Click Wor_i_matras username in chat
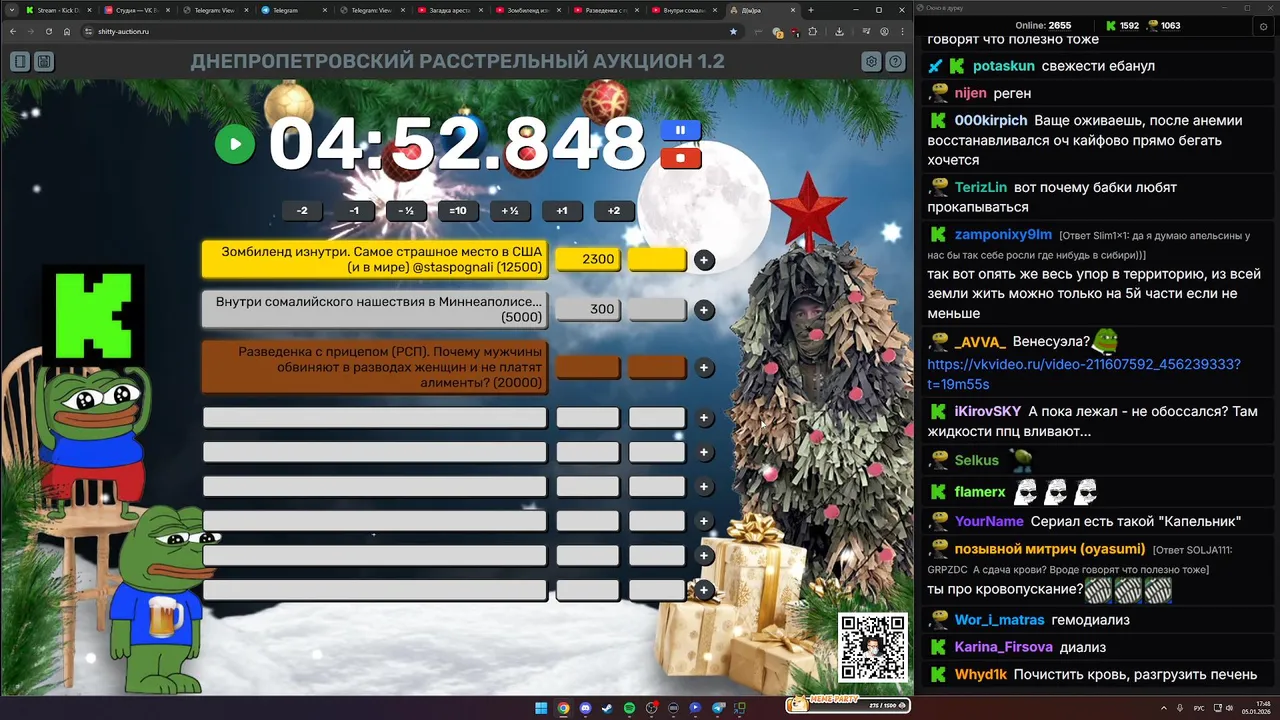Viewport: 1280px width, 720px height. click(999, 620)
